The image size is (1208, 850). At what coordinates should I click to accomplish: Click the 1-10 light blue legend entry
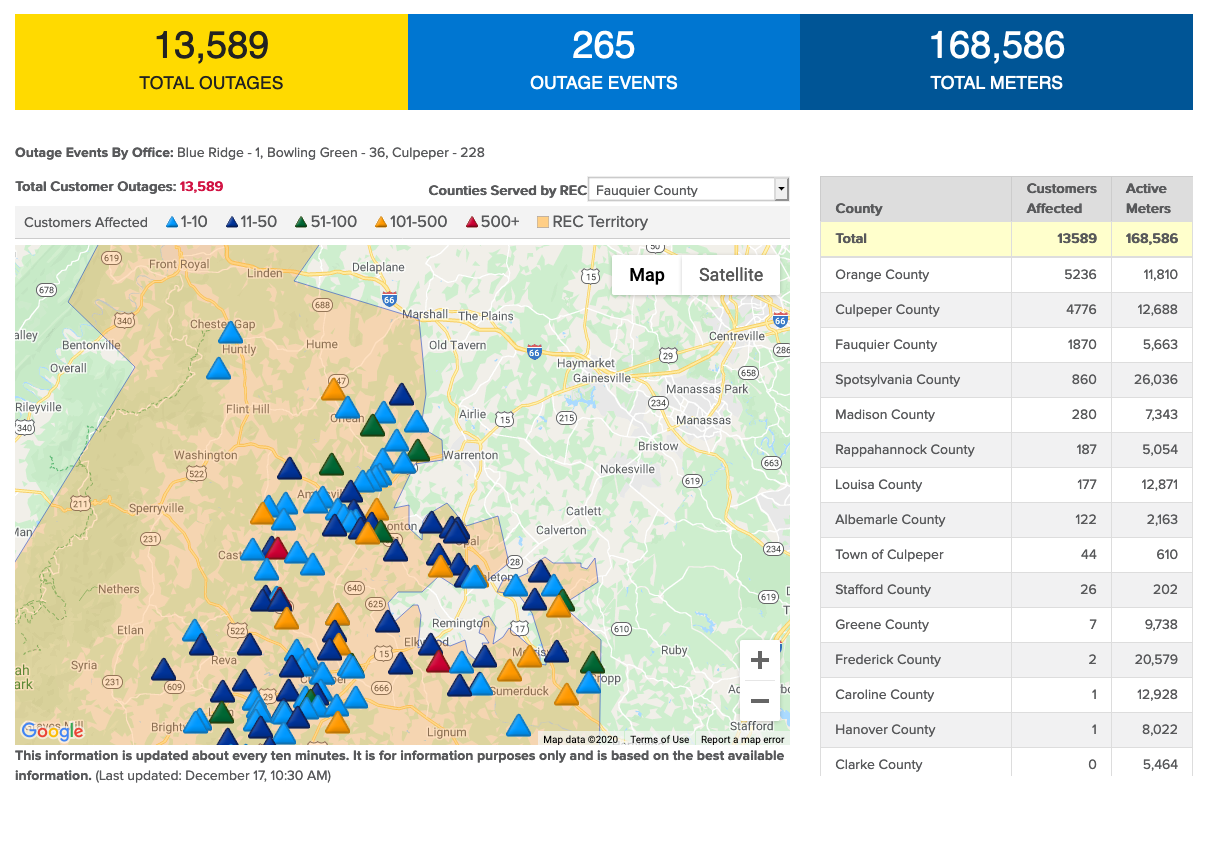(186, 222)
